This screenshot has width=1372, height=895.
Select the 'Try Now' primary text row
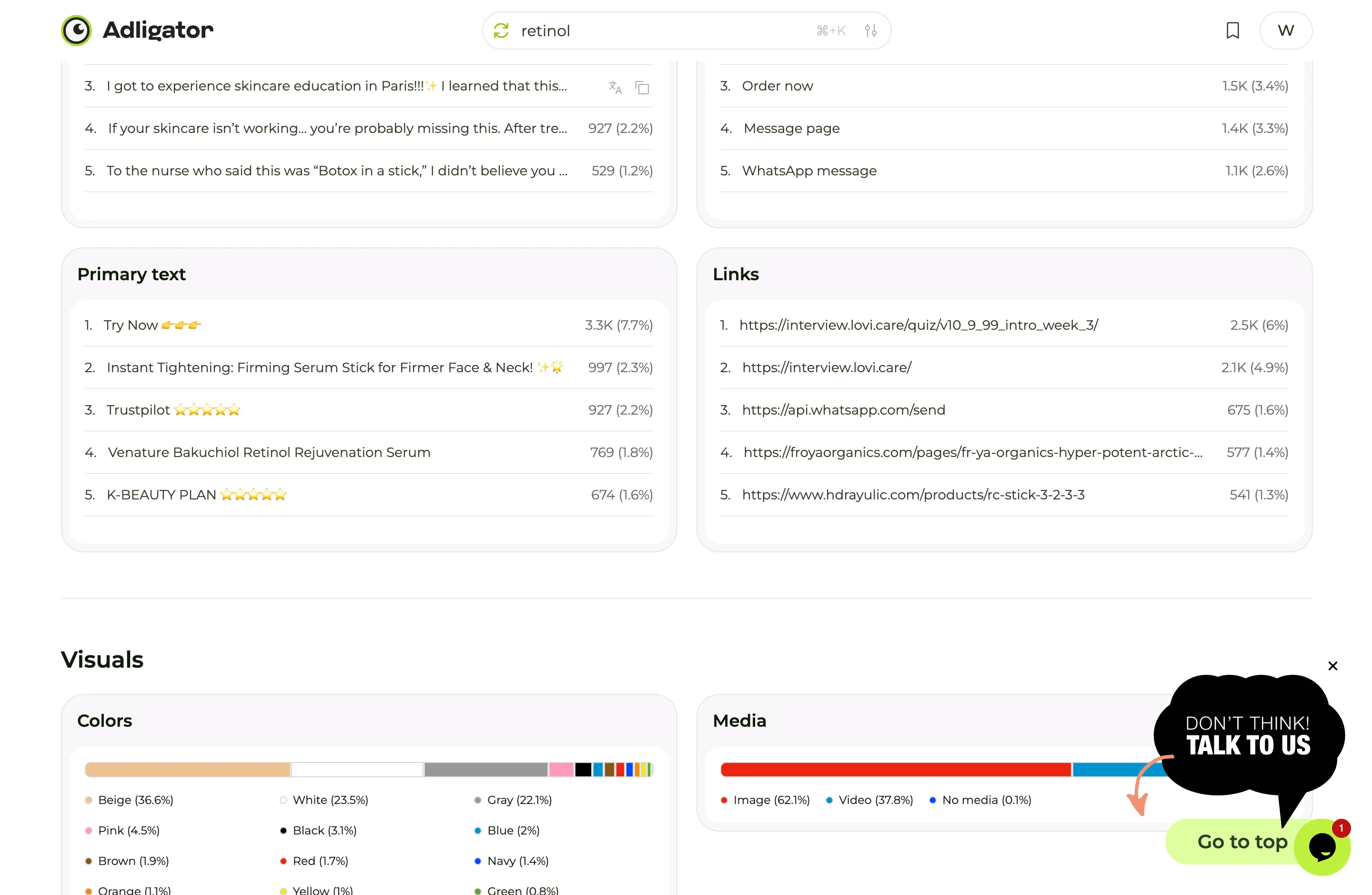coord(368,325)
